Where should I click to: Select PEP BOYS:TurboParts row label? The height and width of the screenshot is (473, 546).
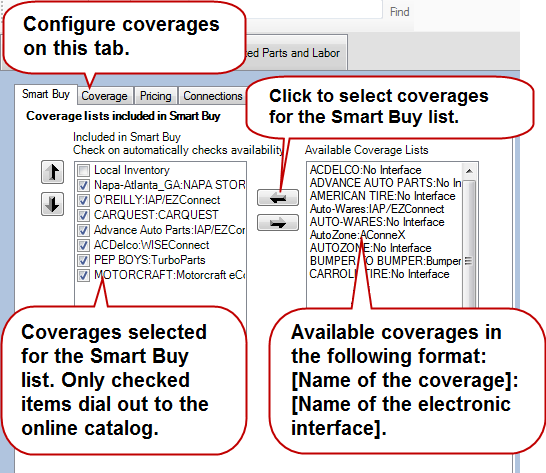pyautogui.click(x=149, y=260)
